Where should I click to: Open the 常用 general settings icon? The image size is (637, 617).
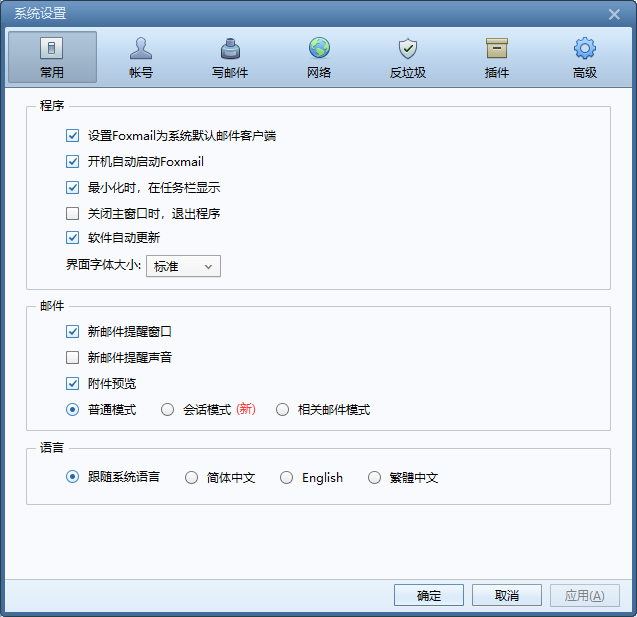click(52, 48)
